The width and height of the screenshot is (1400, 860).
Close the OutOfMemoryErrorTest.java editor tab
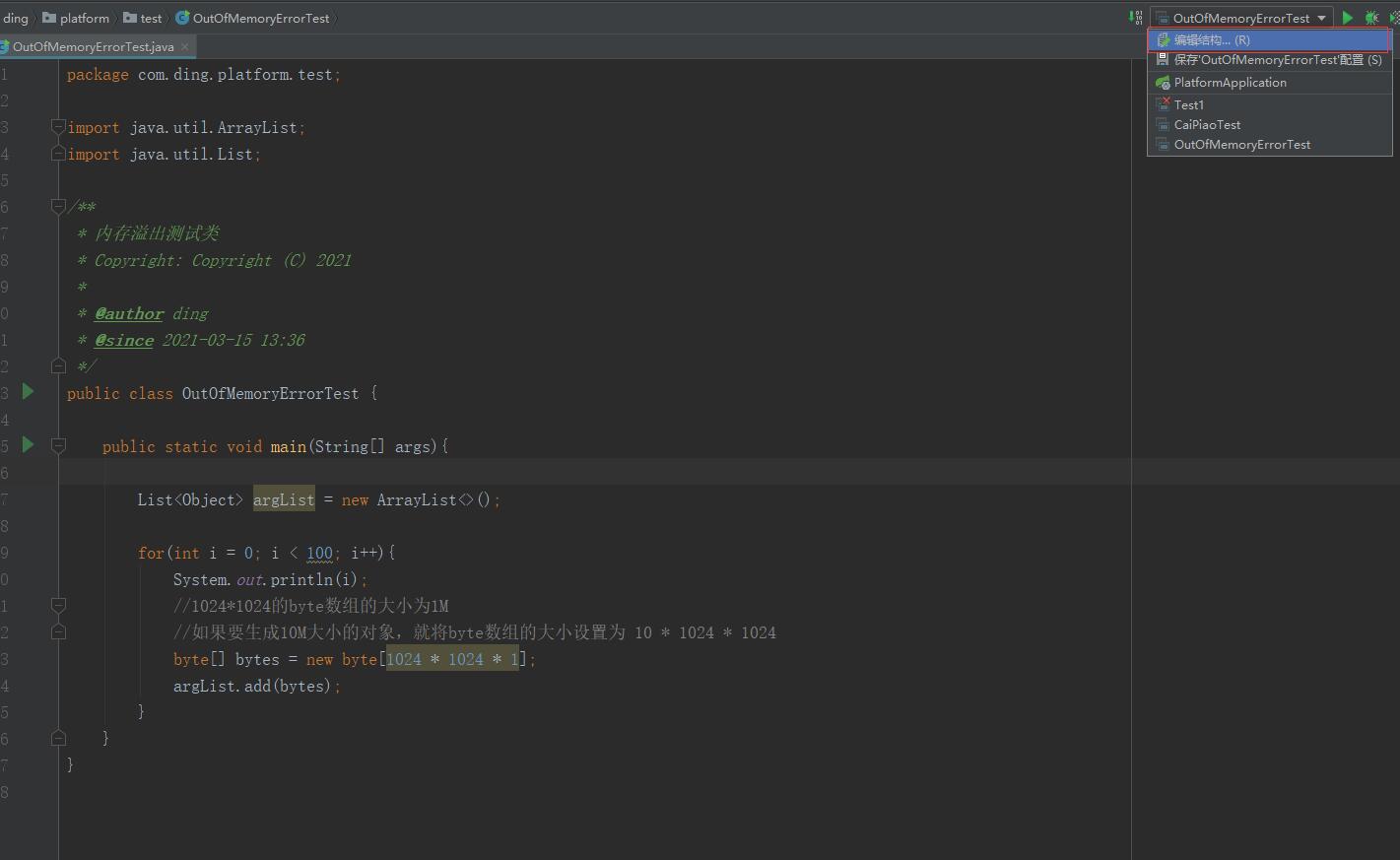(x=184, y=46)
